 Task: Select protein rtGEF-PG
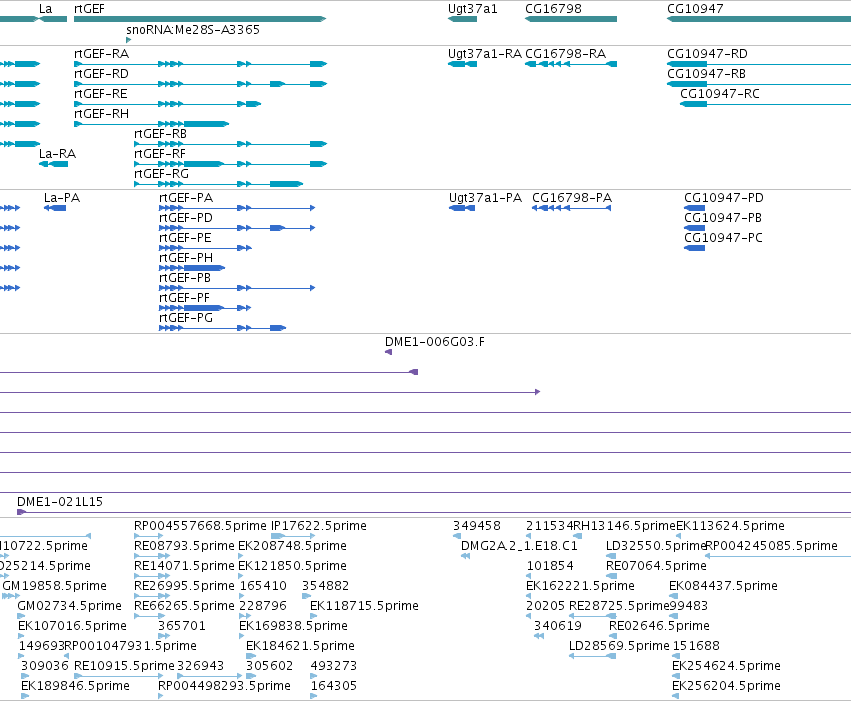click(x=222, y=329)
